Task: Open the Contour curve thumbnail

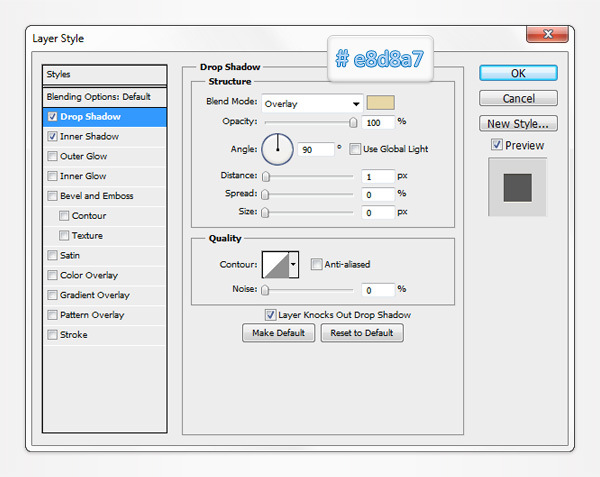Action: 274,264
